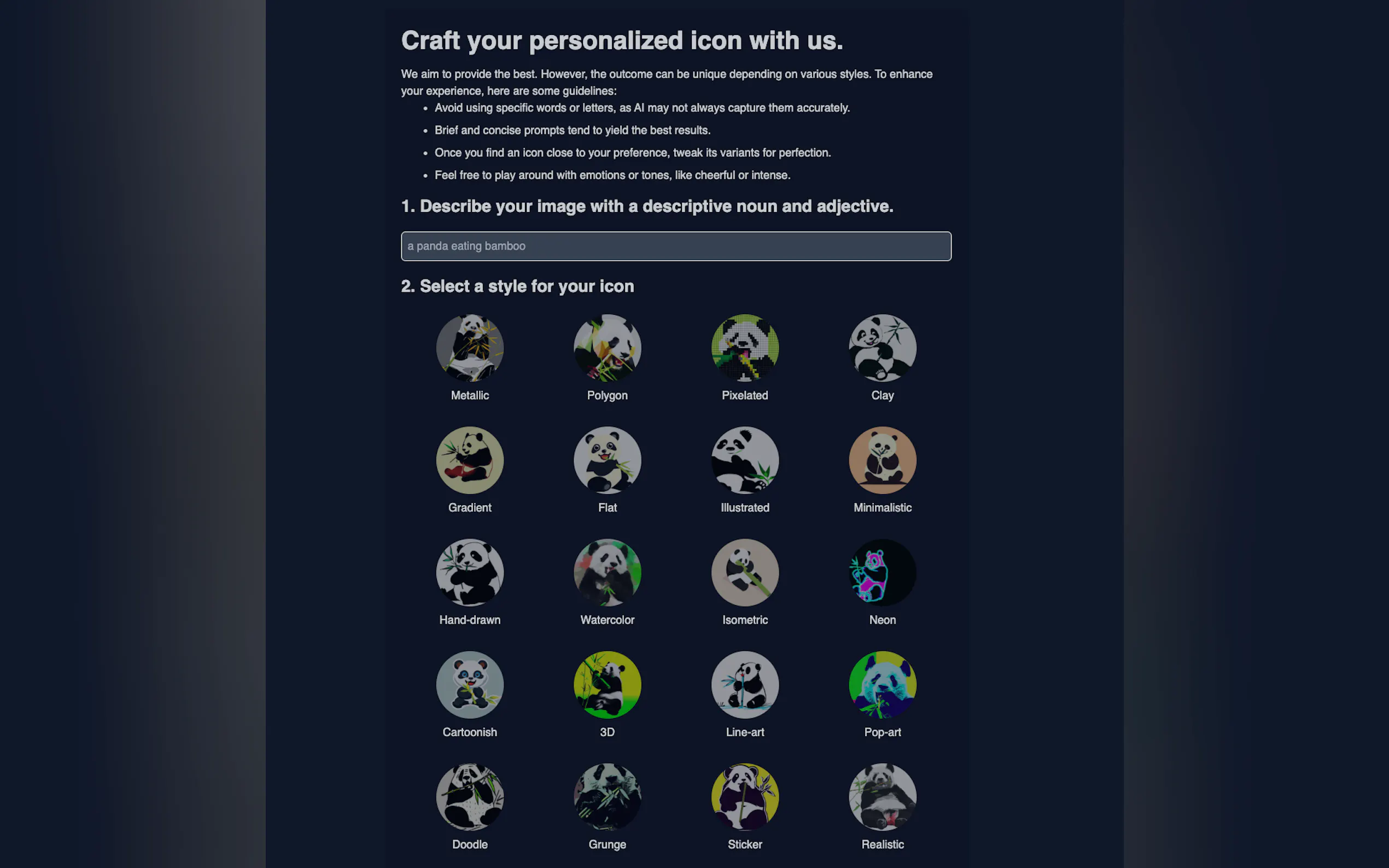Choose the Gradient style thumbnail
The height and width of the screenshot is (868, 1389).
click(470, 460)
